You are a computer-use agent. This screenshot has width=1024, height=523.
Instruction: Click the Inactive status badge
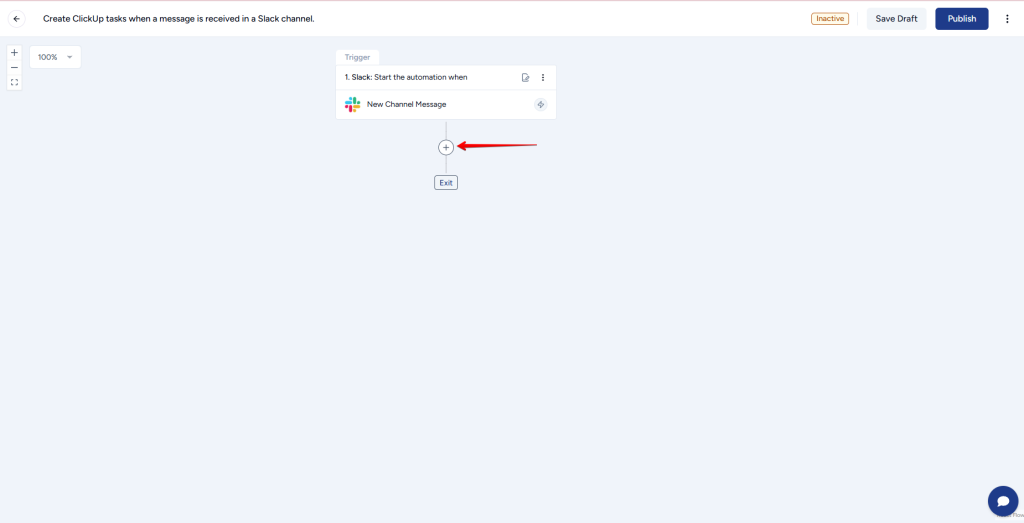(x=830, y=19)
